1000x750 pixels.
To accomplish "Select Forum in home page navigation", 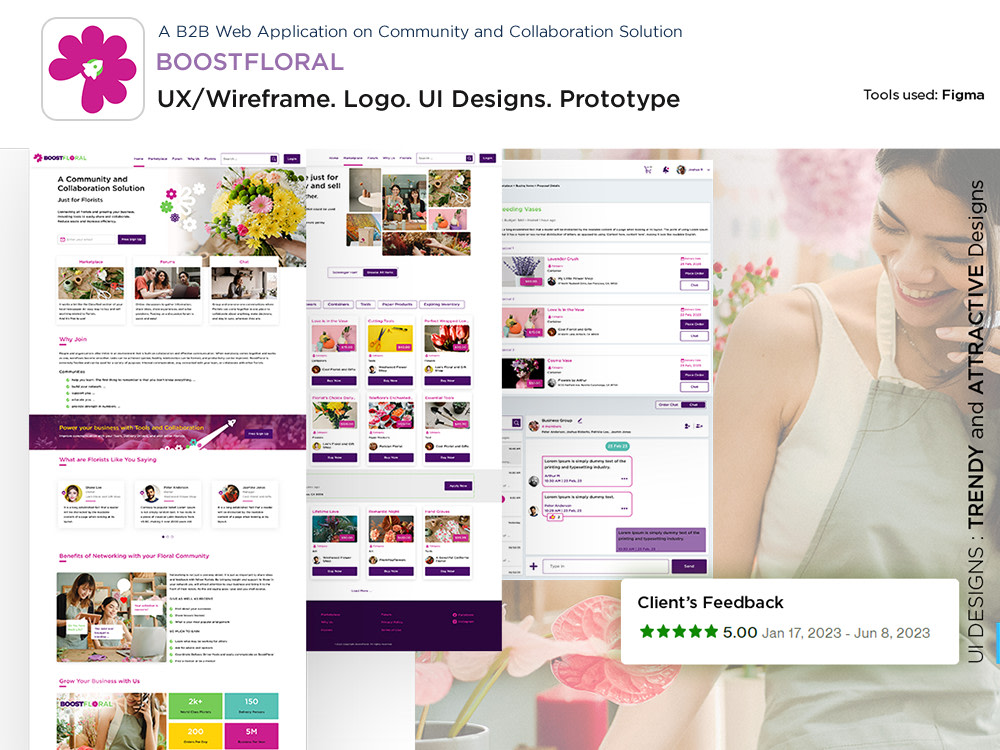I will 177,159.
